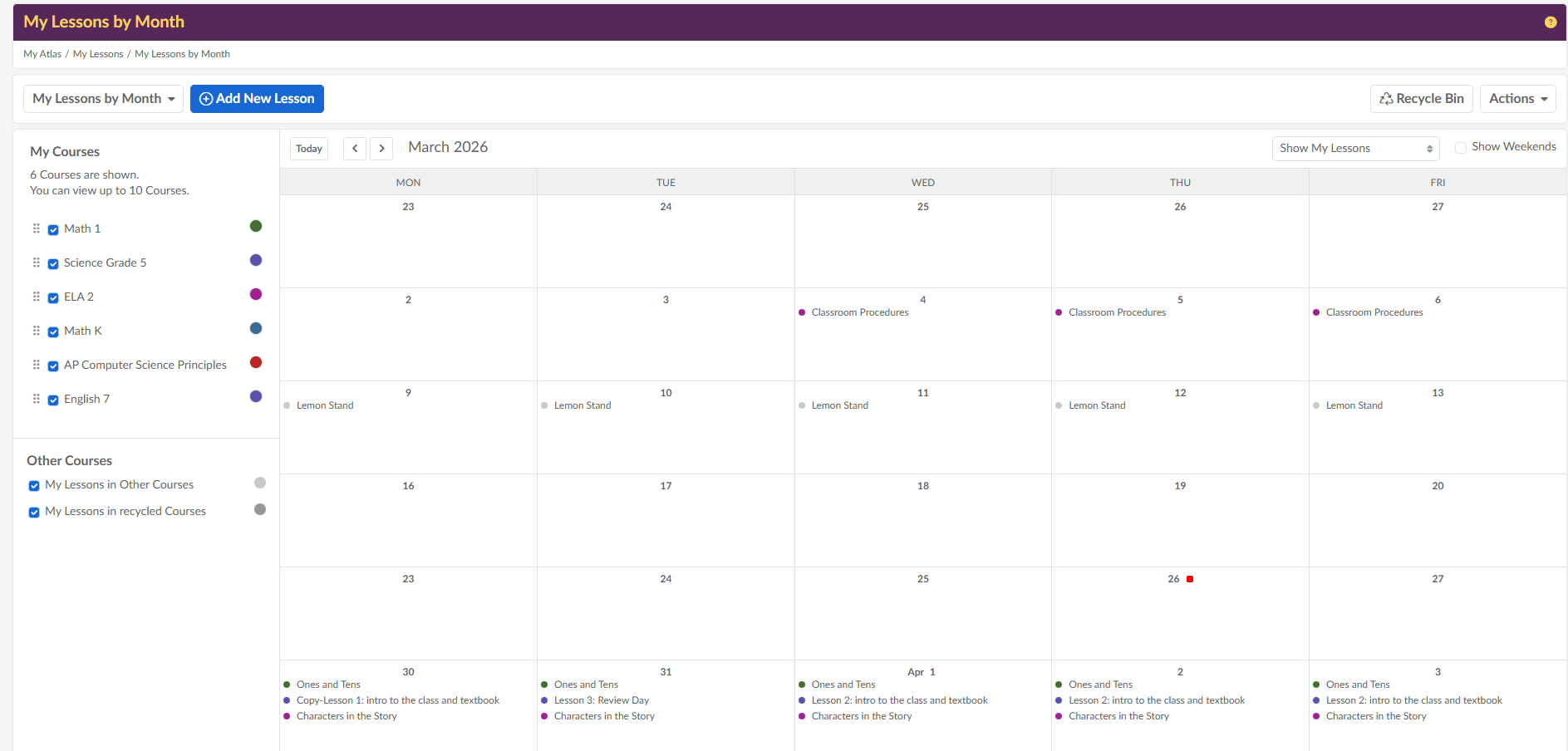Click drag handle next to ELA 2
1568x751 pixels.
(36, 297)
